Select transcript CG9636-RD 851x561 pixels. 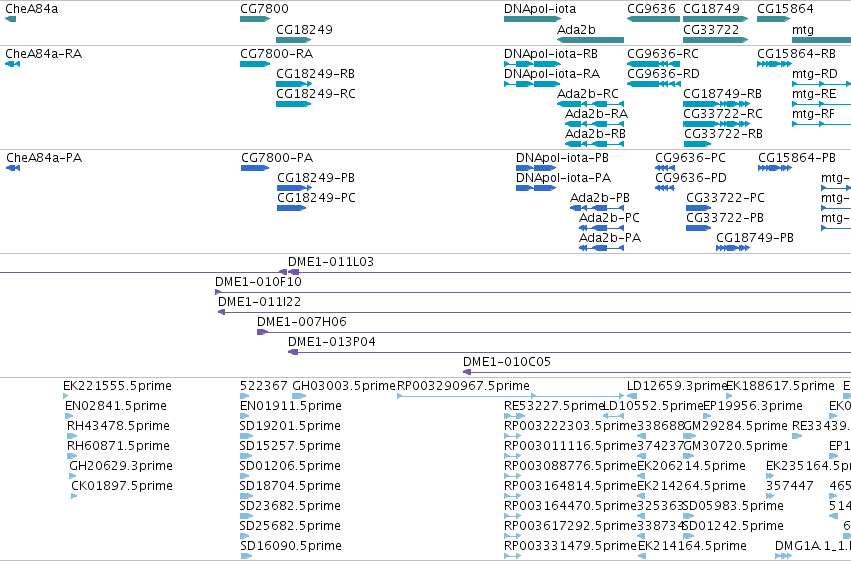point(663,74)
